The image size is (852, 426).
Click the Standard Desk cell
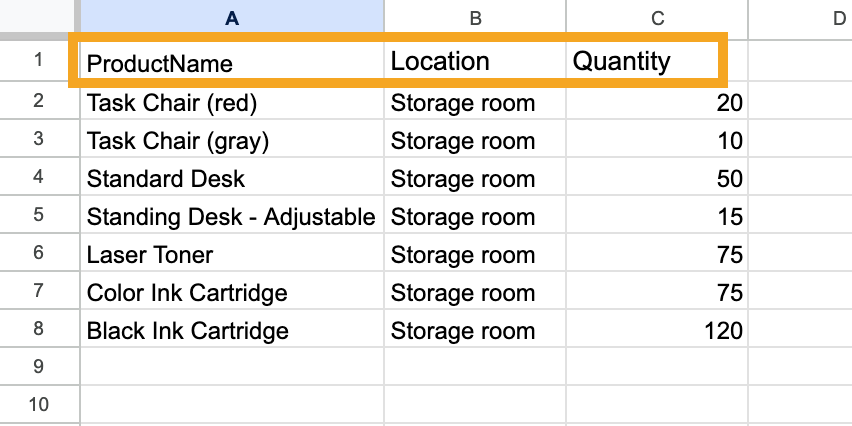click(x=166, y=179)
